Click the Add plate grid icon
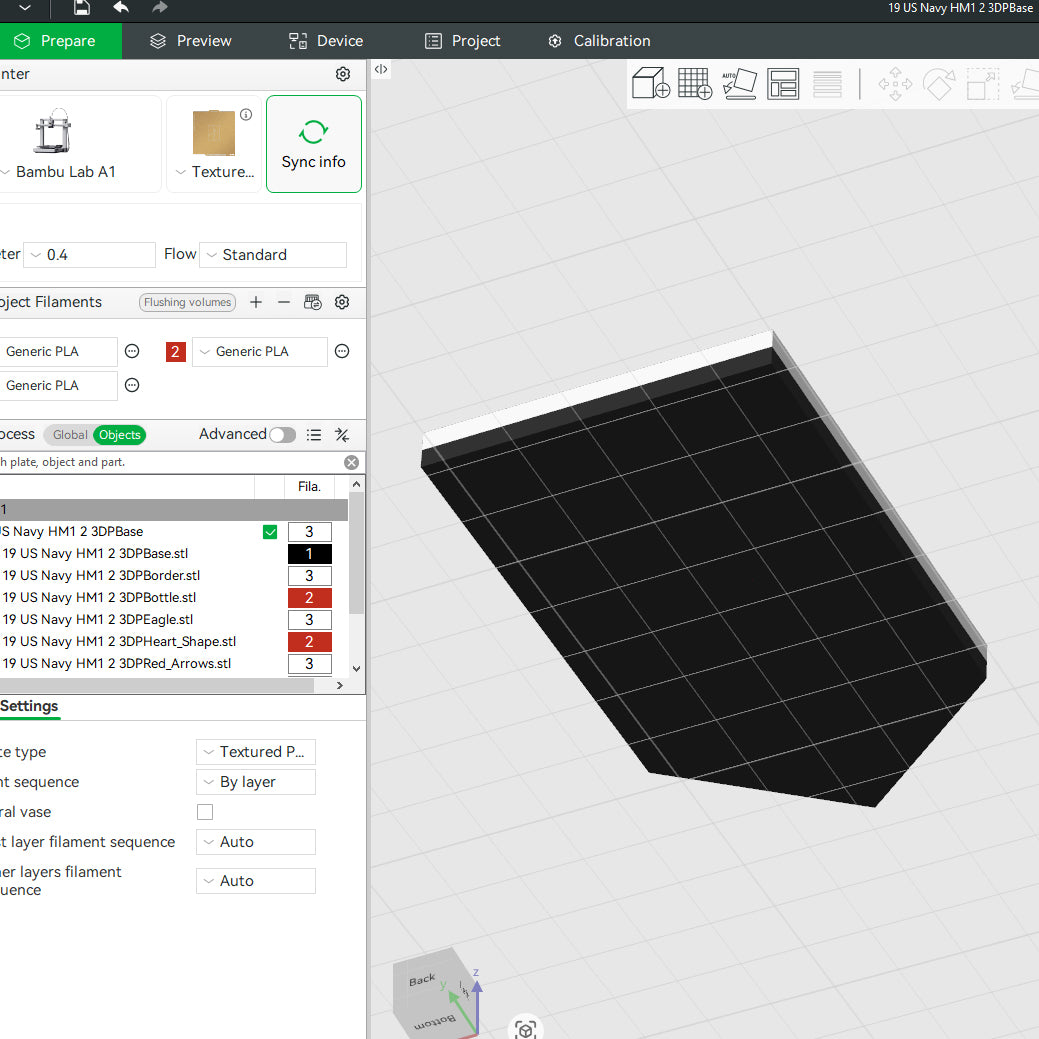 pyautogui.click(x=694, y=84)
